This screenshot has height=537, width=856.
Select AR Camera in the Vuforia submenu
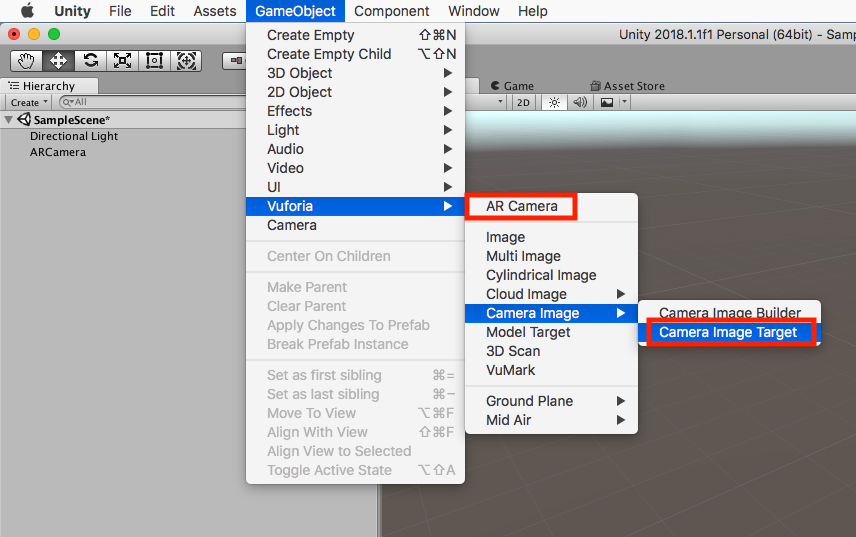point(521,206)
